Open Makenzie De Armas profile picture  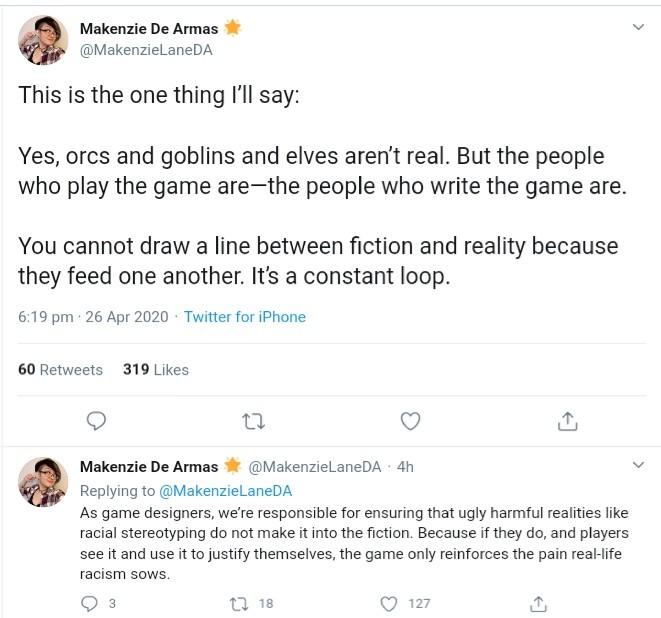(43, 40)
